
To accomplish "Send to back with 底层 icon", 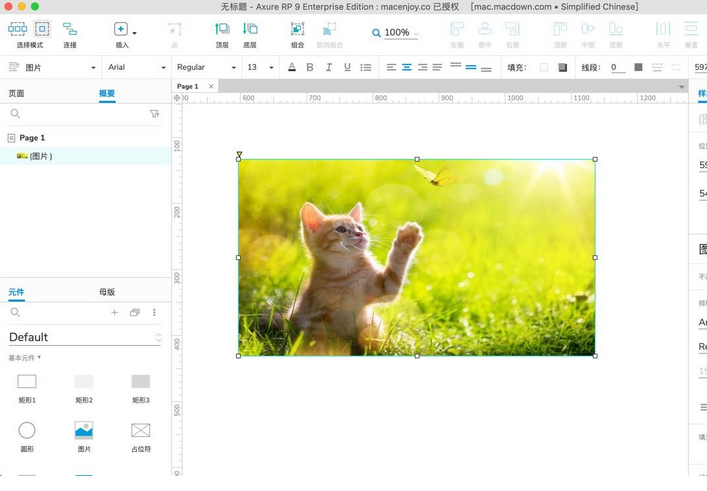I will click(x=250, y=29).
